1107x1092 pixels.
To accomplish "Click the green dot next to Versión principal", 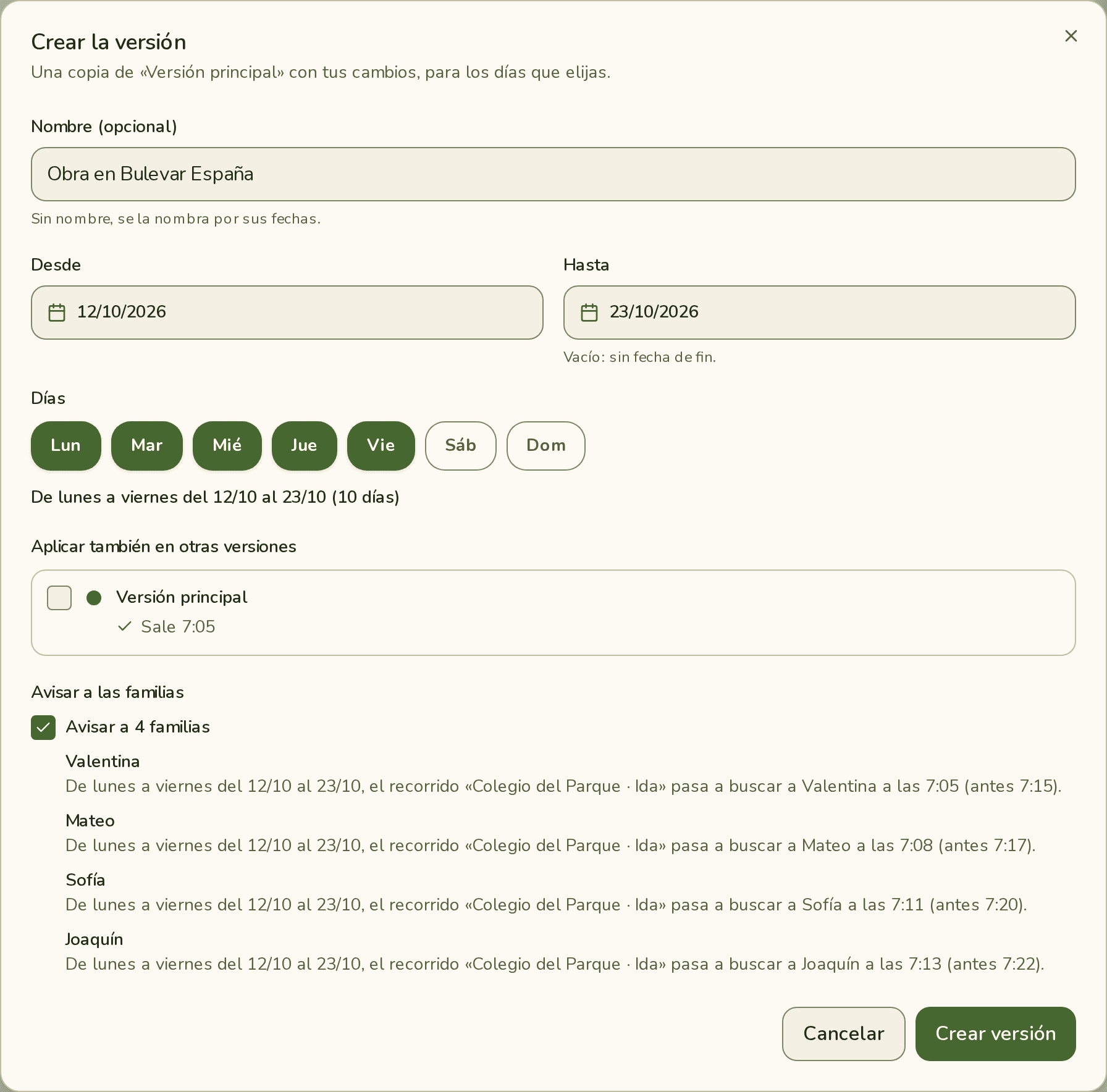I will pos(94,598).
